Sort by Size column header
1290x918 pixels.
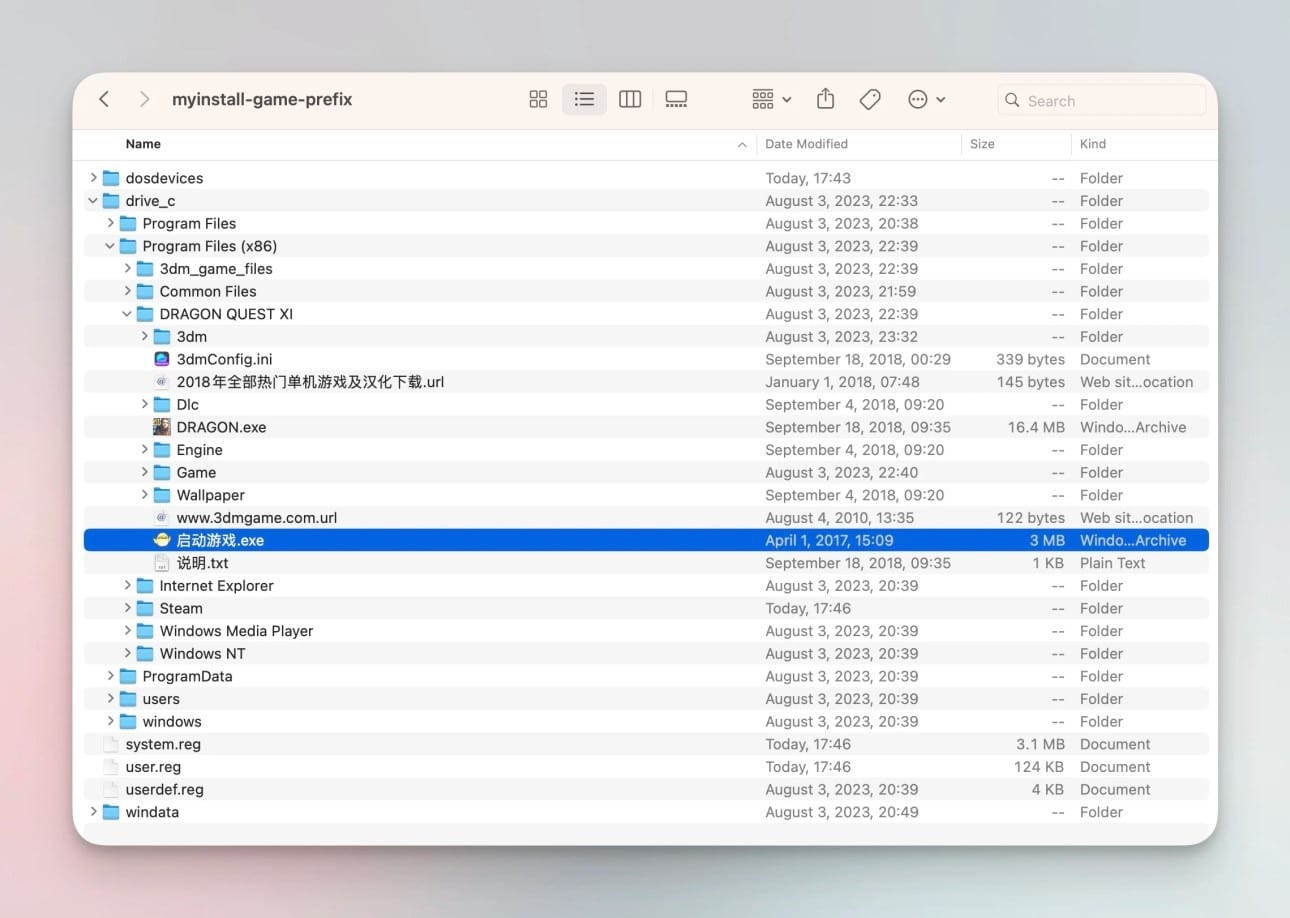(982, 144)
